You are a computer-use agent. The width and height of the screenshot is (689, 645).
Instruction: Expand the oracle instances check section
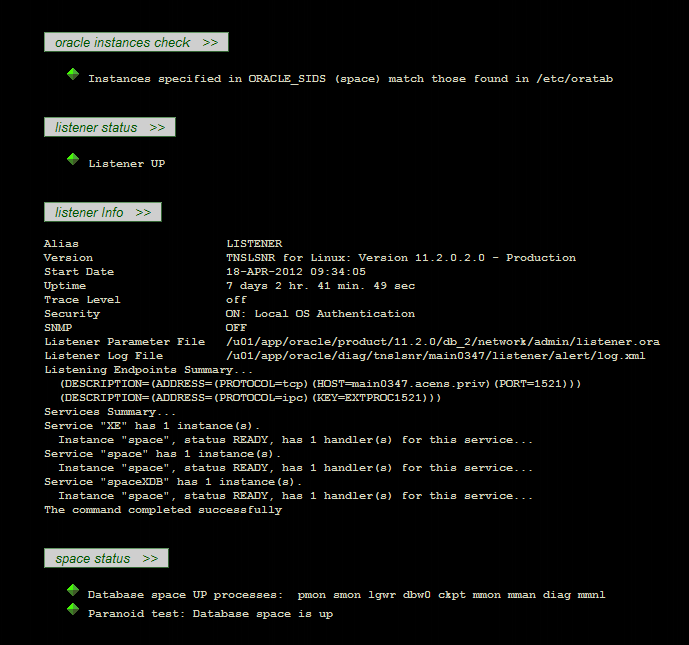click(x=136, y=42)
